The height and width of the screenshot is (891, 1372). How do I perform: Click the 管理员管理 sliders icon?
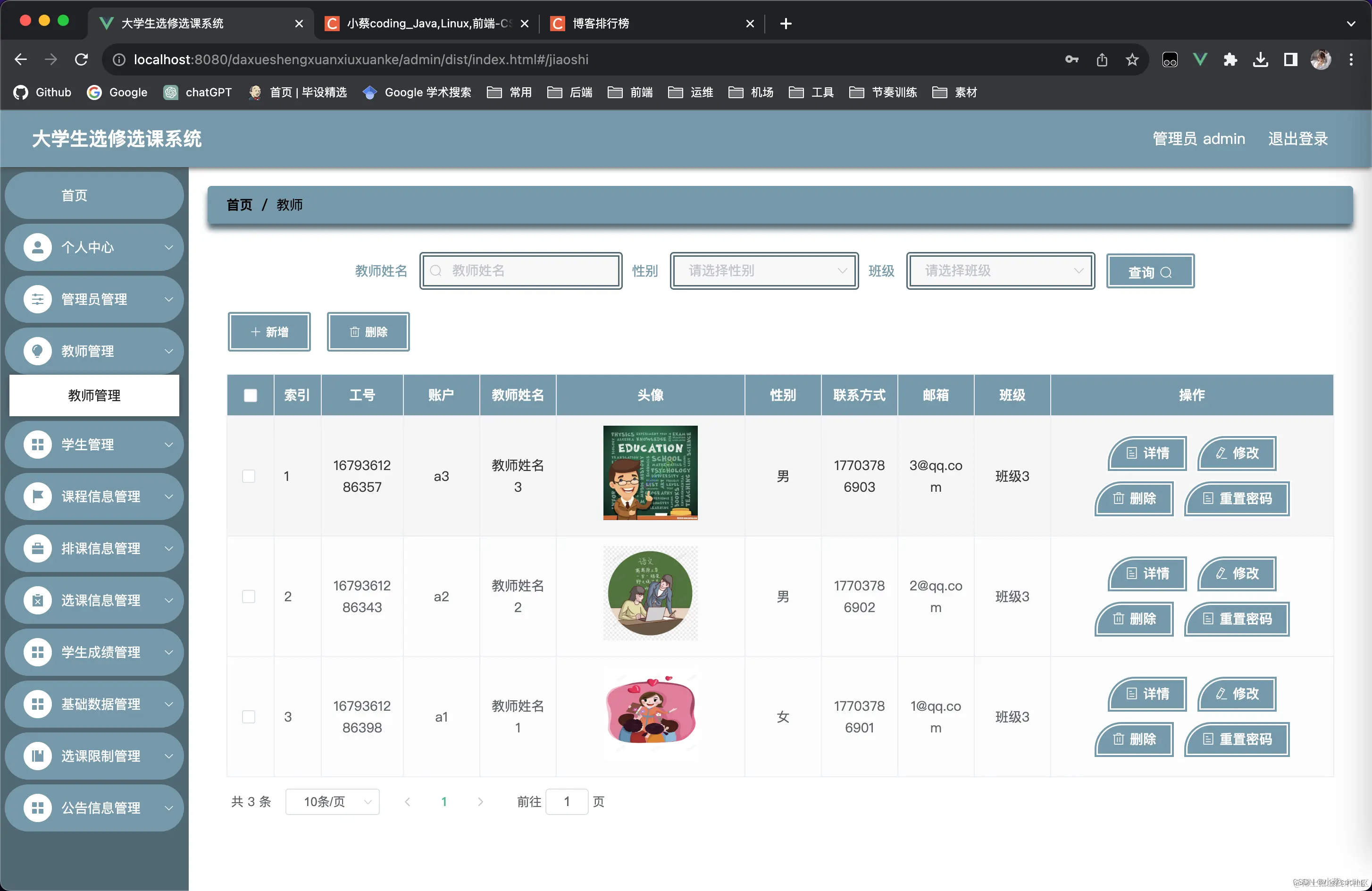[37, 299]
